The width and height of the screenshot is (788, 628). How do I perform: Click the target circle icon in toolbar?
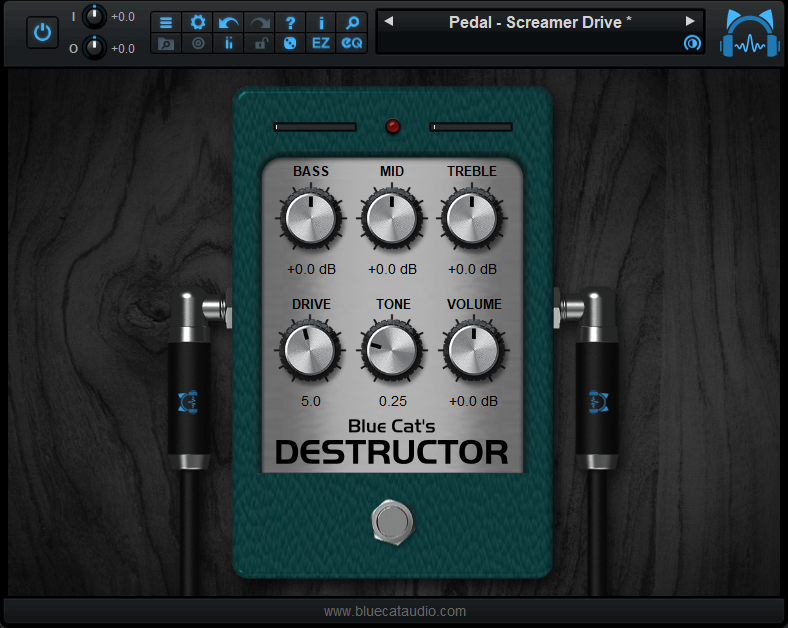198,43
